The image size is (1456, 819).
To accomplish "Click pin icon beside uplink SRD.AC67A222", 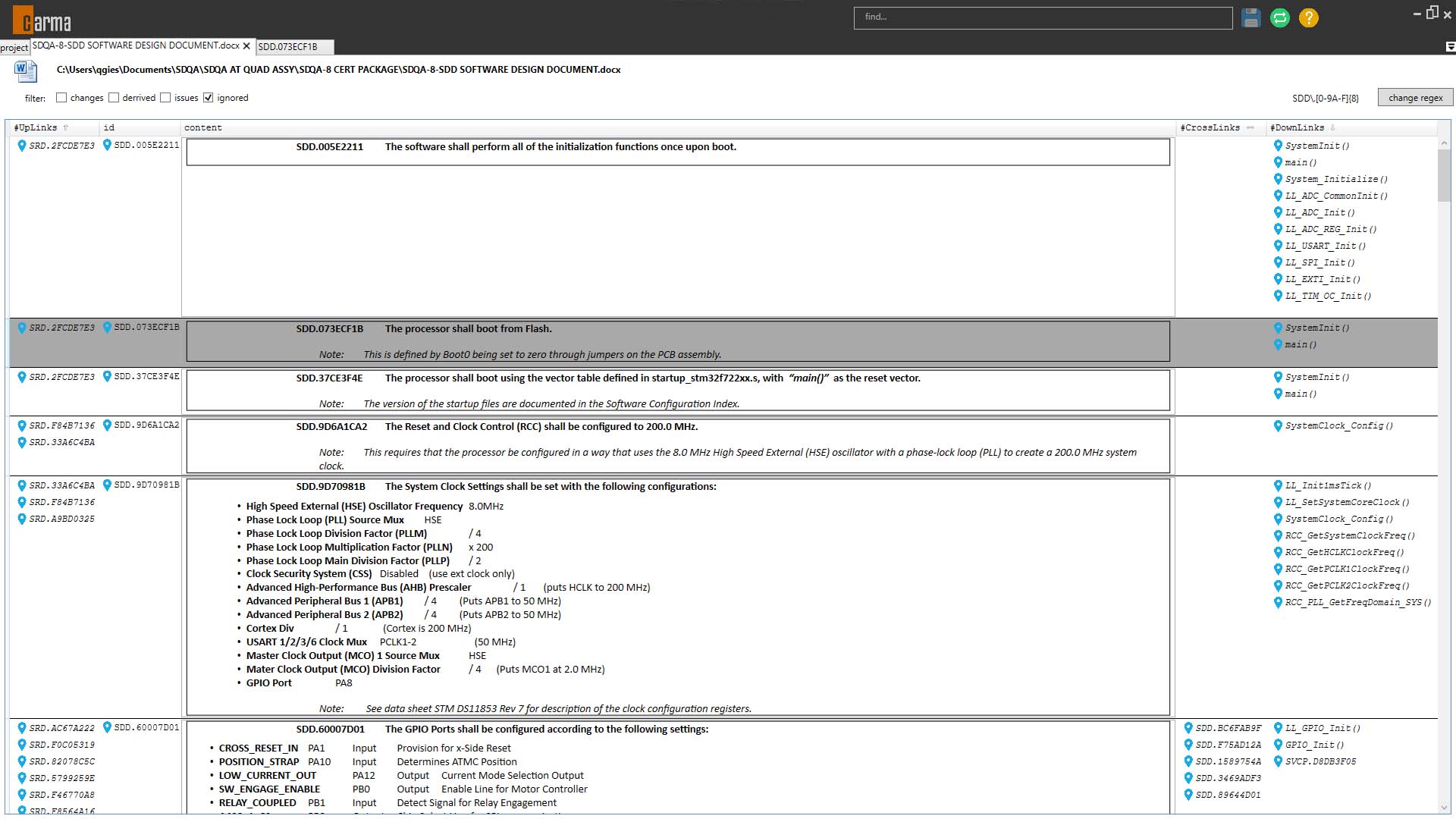I will tap(22, 728).
